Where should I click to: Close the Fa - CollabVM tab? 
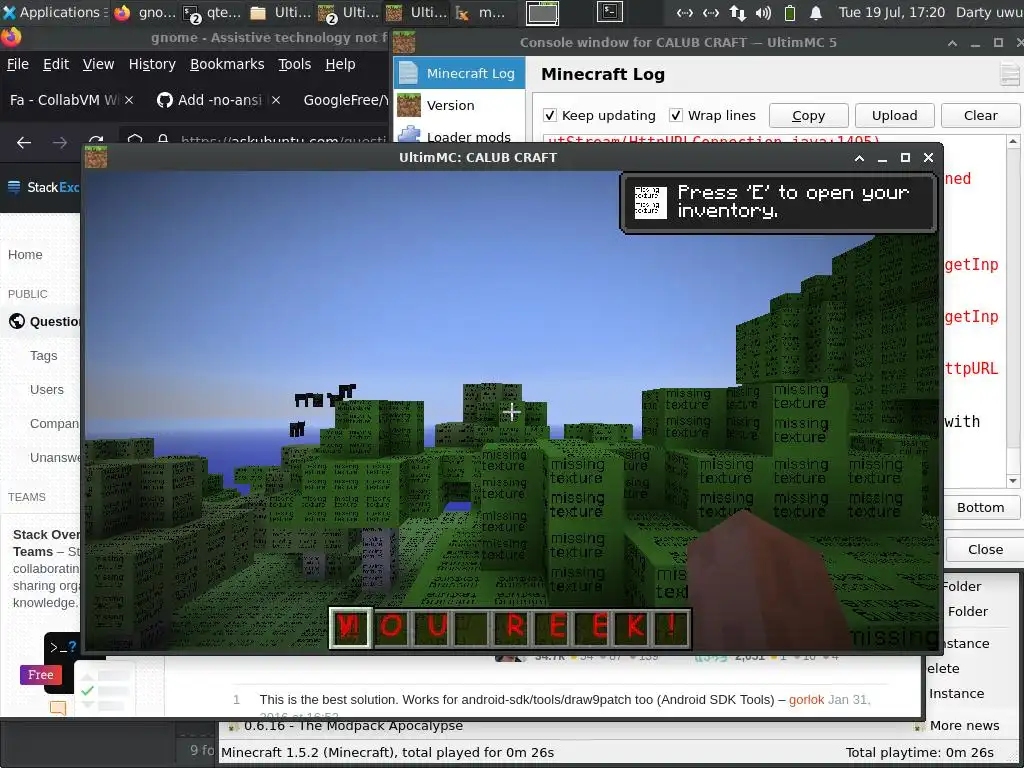coord(129,100)
